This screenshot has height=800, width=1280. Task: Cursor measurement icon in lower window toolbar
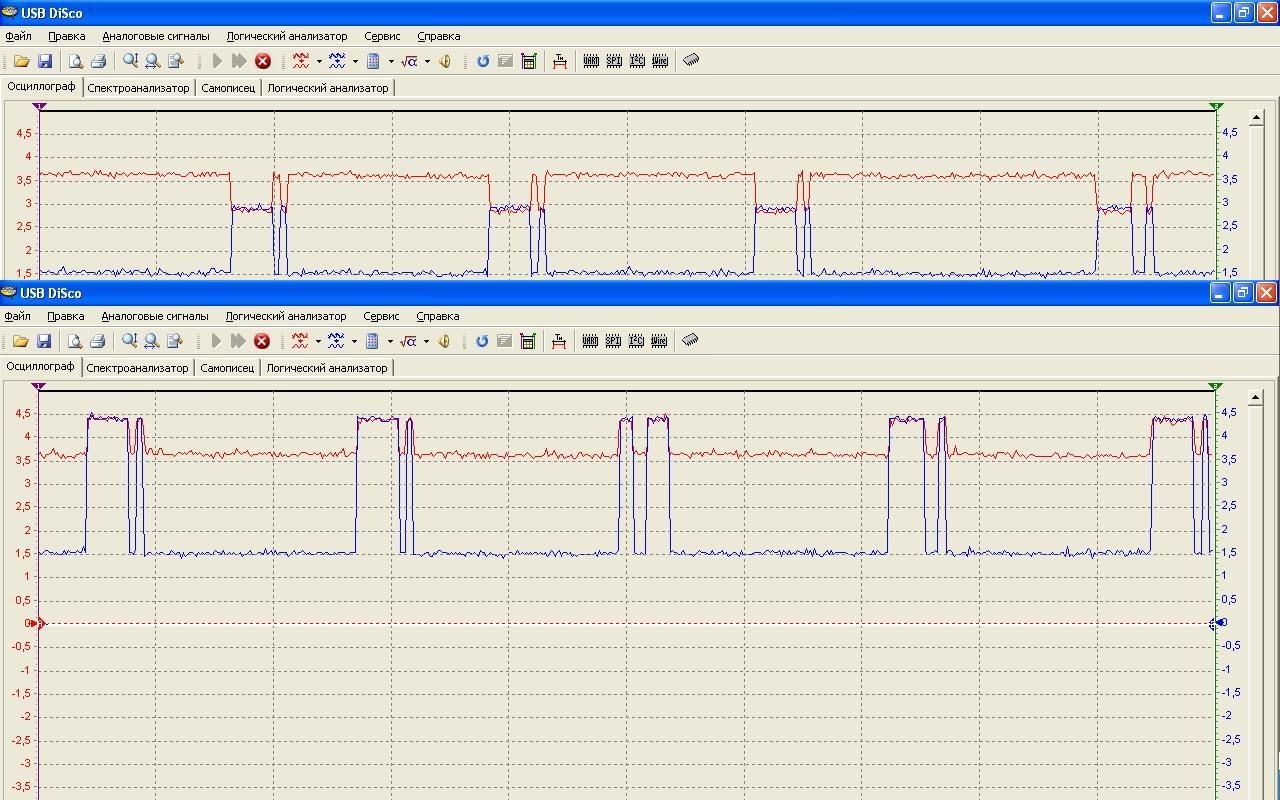(559, 341)
